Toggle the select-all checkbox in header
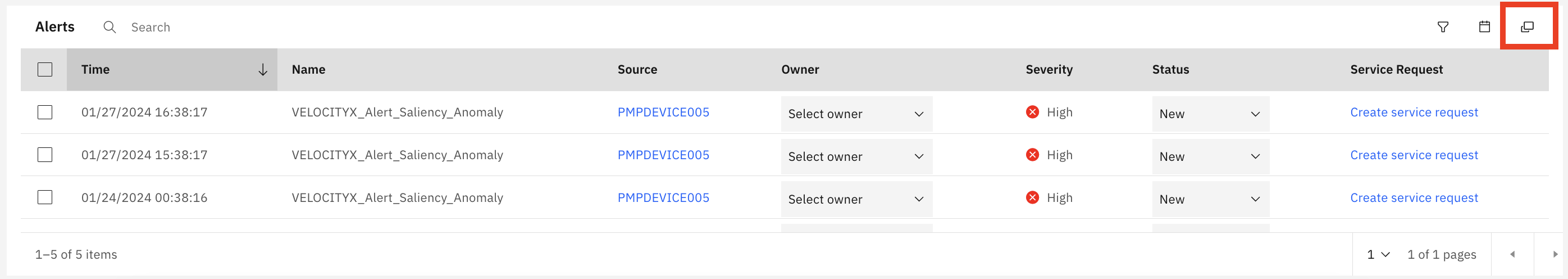The width and height of the screenshot is (1568, 279). (x=45, y=69)
